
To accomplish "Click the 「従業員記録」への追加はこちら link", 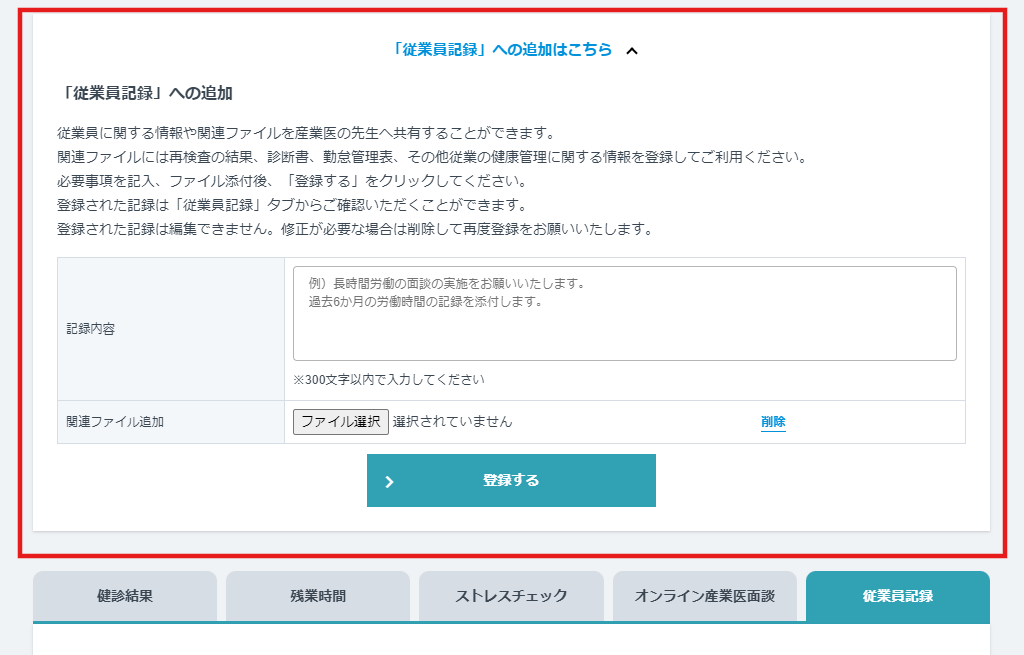I will click(501, 50).
